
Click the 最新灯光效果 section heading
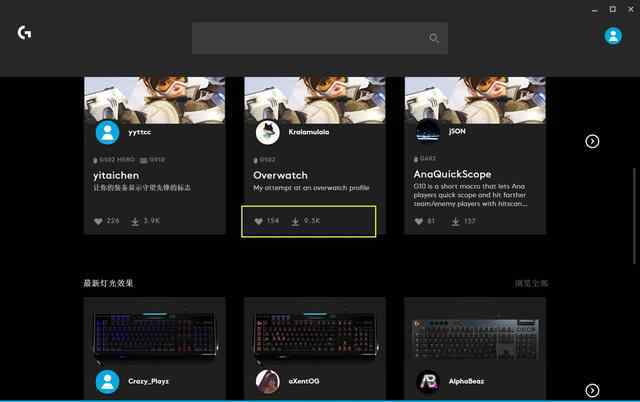coord(108,283)
